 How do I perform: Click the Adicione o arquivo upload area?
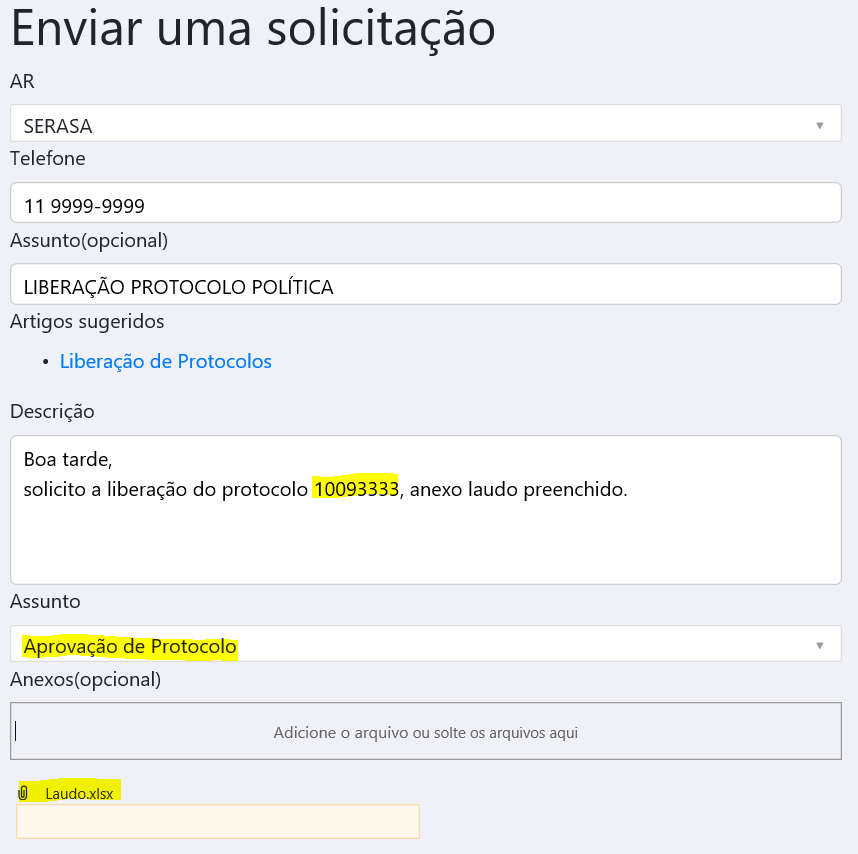[425, 732]
